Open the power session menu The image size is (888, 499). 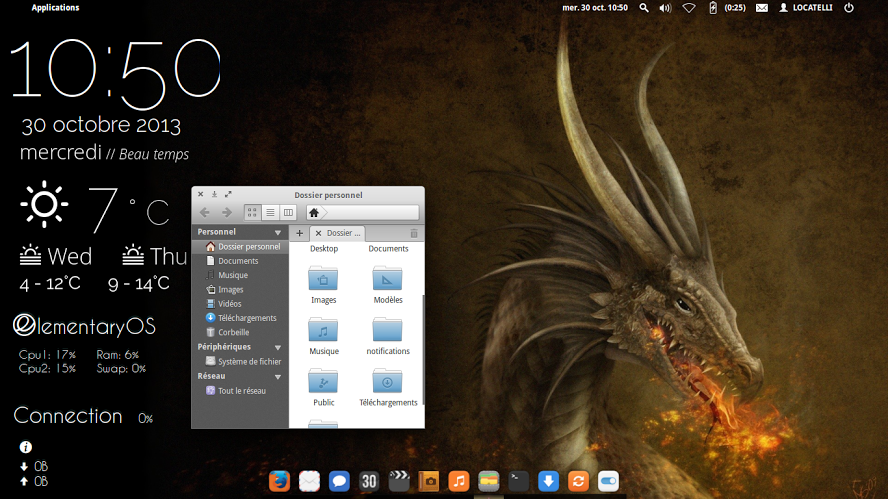(849, 7)
